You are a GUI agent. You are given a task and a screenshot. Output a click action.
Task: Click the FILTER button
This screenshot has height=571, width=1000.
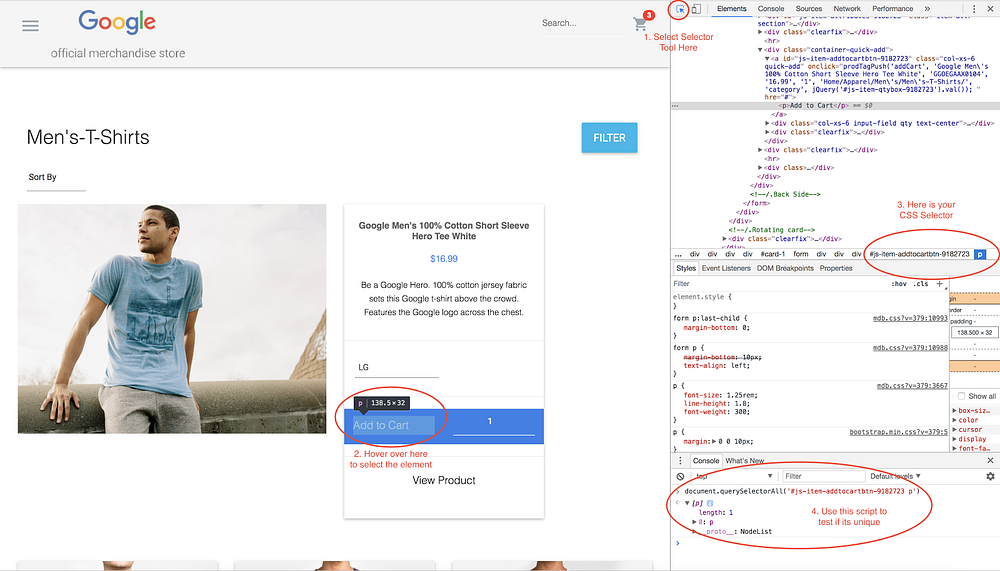[609, 138]
